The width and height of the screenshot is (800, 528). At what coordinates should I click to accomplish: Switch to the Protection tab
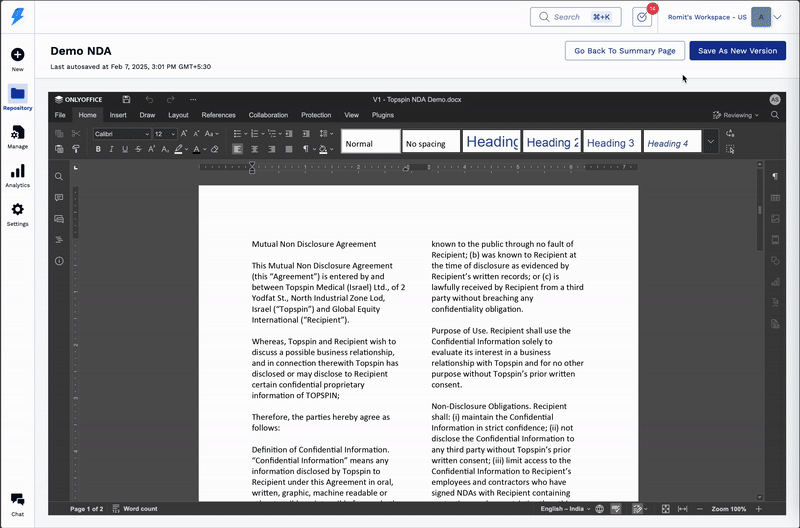click(316, 115)
